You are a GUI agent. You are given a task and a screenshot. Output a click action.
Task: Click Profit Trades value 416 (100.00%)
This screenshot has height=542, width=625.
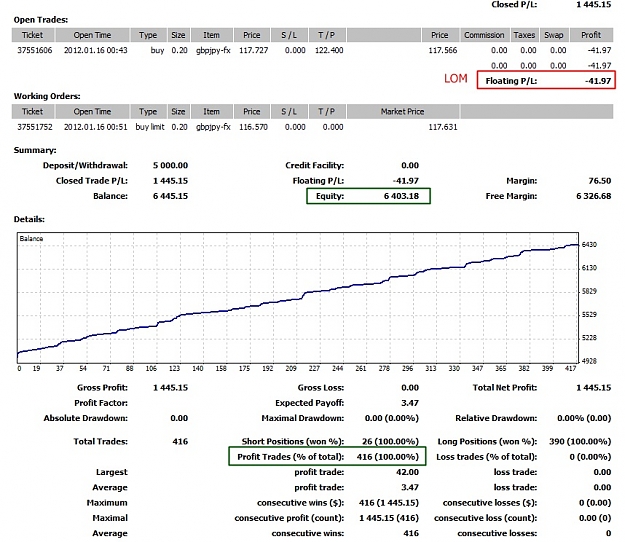pyautogui.click(x=388, y=457)
